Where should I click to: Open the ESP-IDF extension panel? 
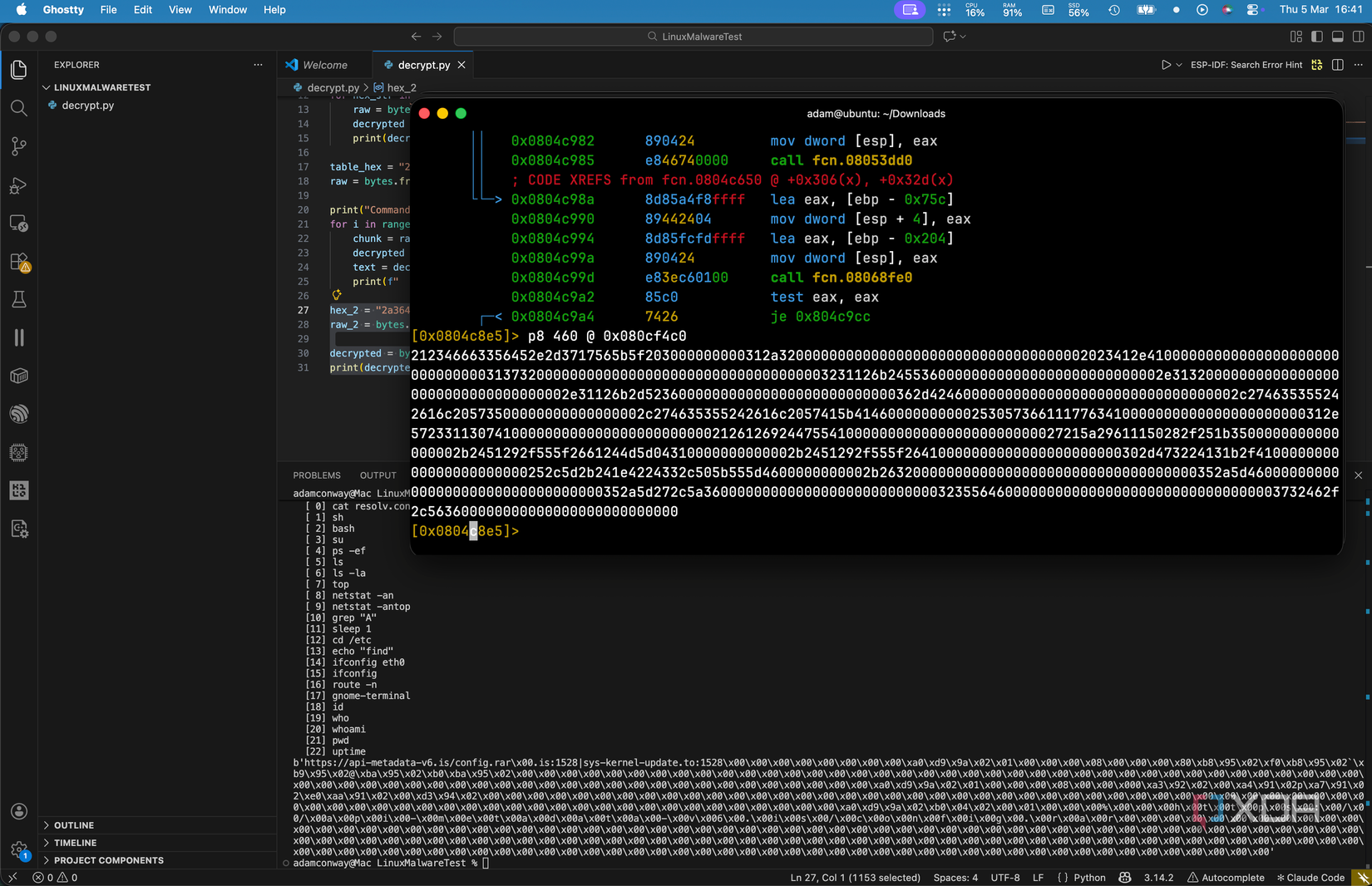18,490
